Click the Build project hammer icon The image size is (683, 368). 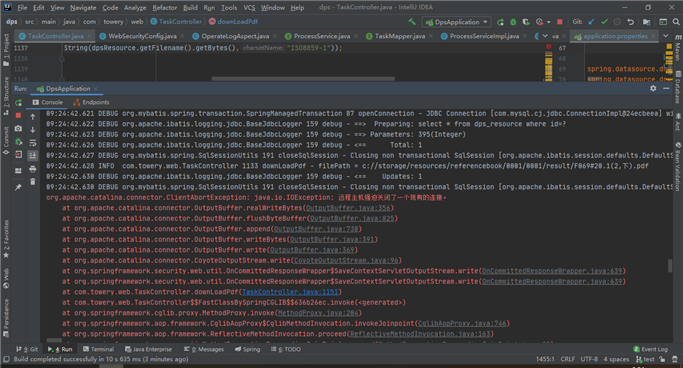(x=412, y=21)
